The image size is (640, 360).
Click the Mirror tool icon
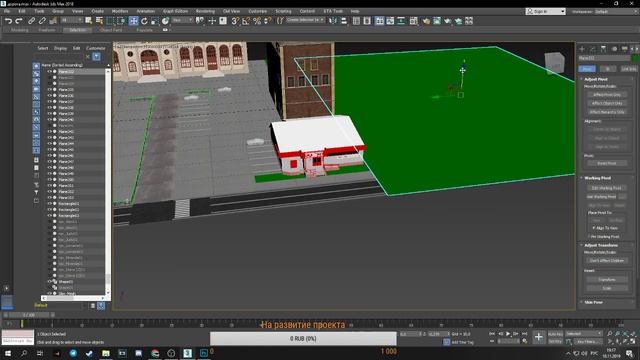point(333,21)
